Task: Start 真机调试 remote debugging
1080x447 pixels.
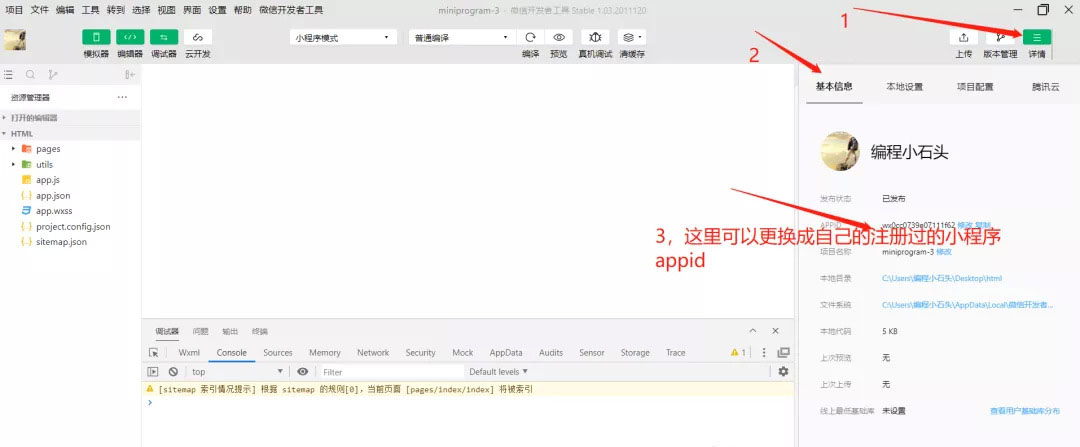Action: tap(595, 37)
